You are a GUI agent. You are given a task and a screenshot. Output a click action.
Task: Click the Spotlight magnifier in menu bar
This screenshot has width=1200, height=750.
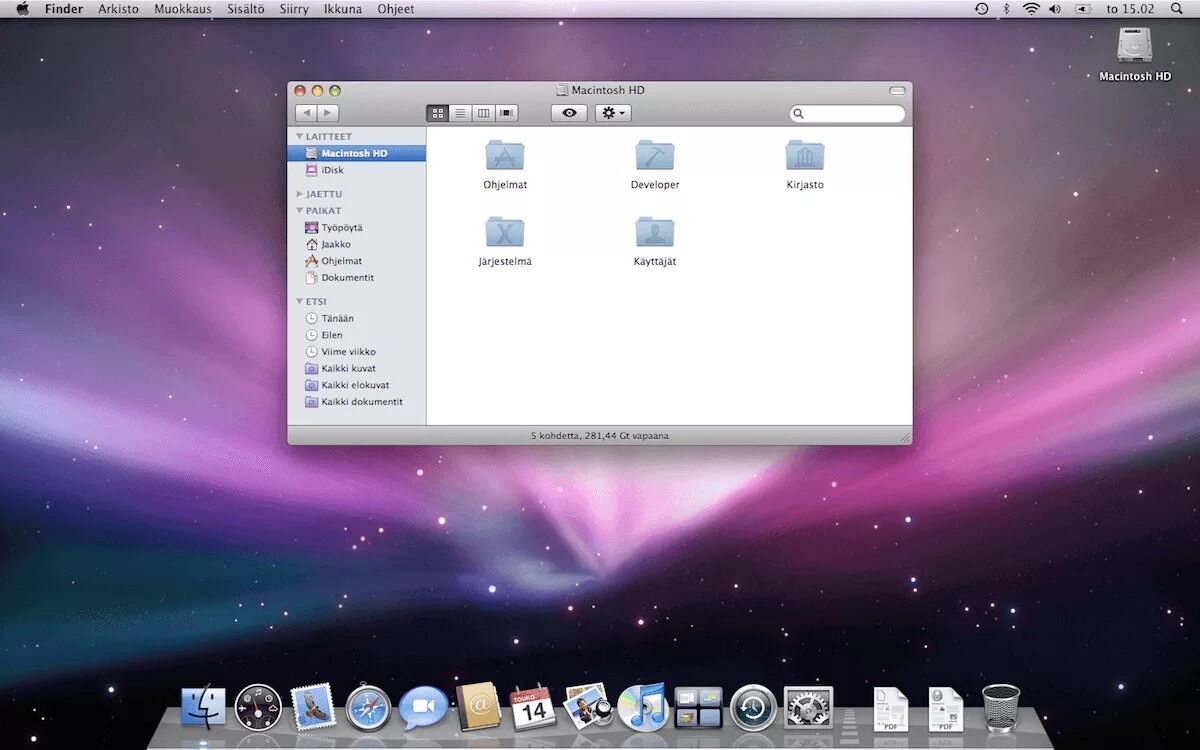point(1176,9)
